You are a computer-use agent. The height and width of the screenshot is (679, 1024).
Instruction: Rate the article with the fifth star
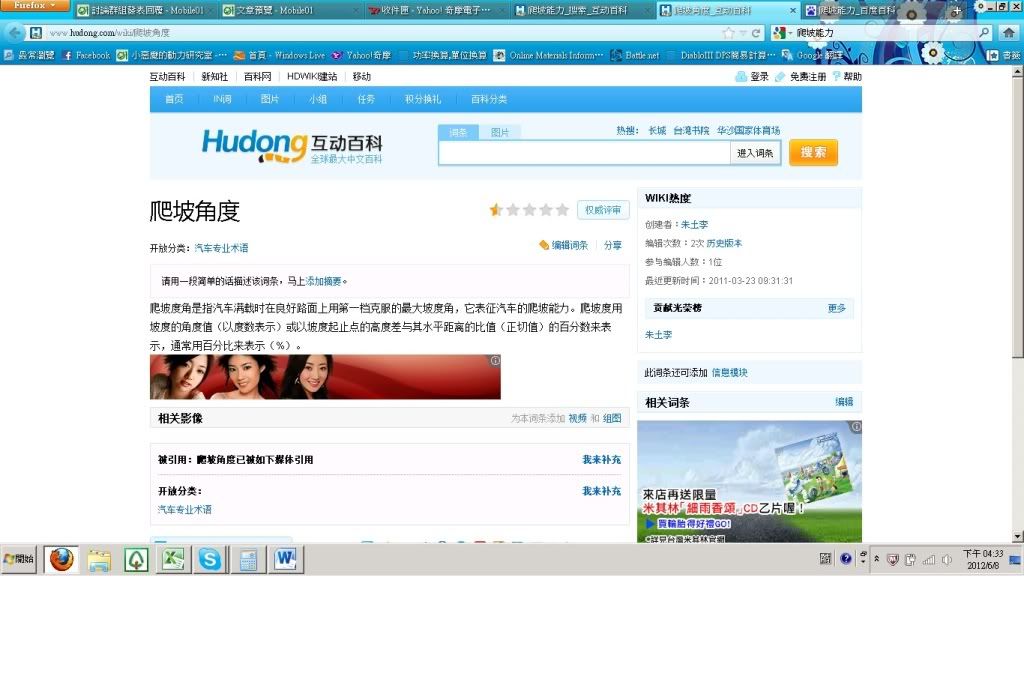(563, 210)
